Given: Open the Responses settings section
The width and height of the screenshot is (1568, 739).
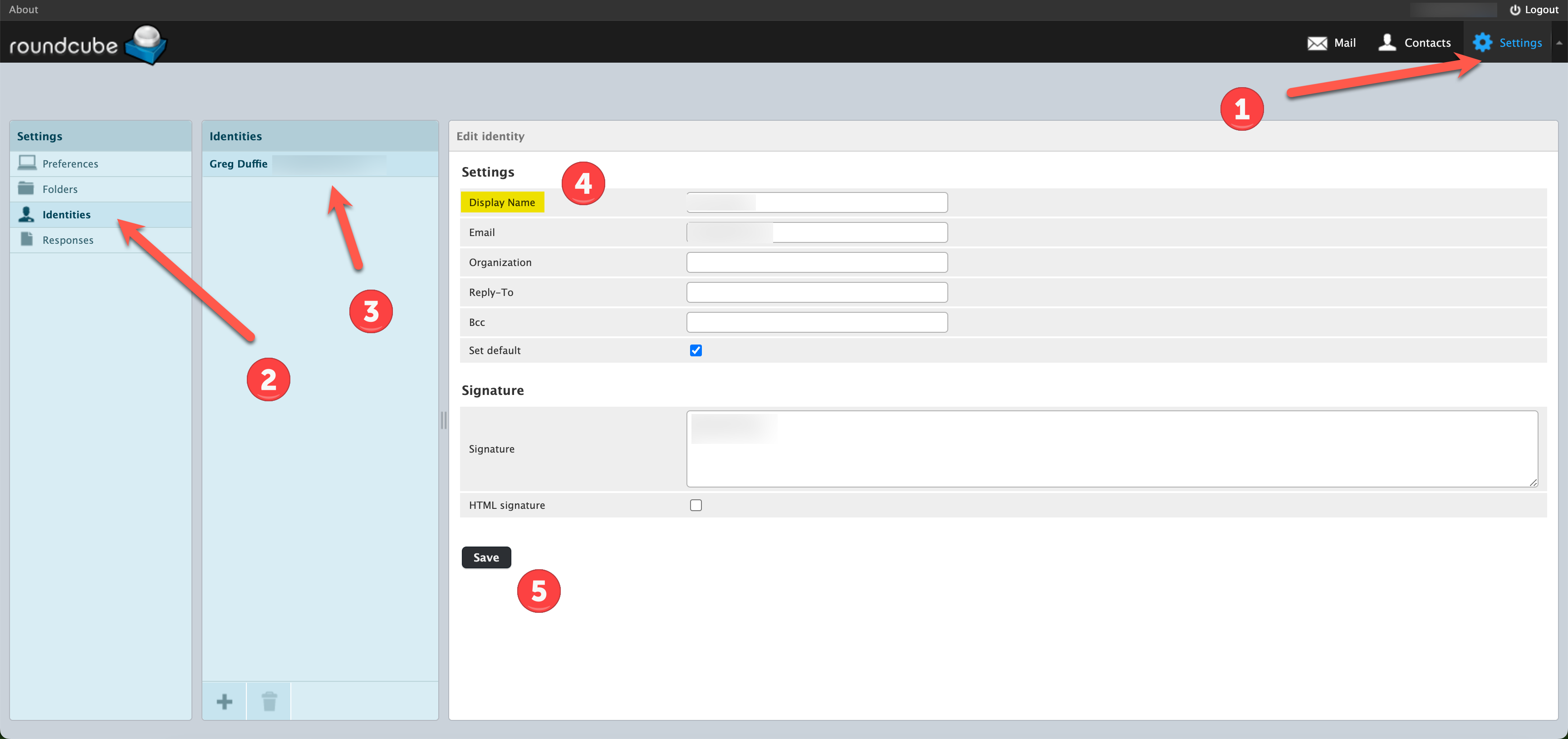Looking at the screenshot, I should pos(100,241).
